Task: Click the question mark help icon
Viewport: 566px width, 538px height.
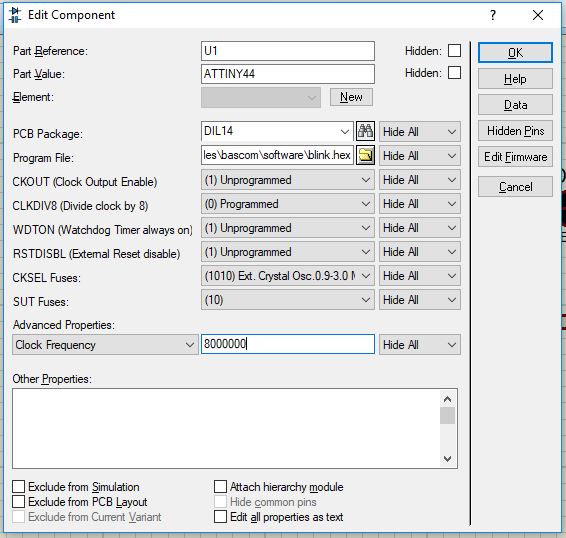Action: tap(493, 15)
